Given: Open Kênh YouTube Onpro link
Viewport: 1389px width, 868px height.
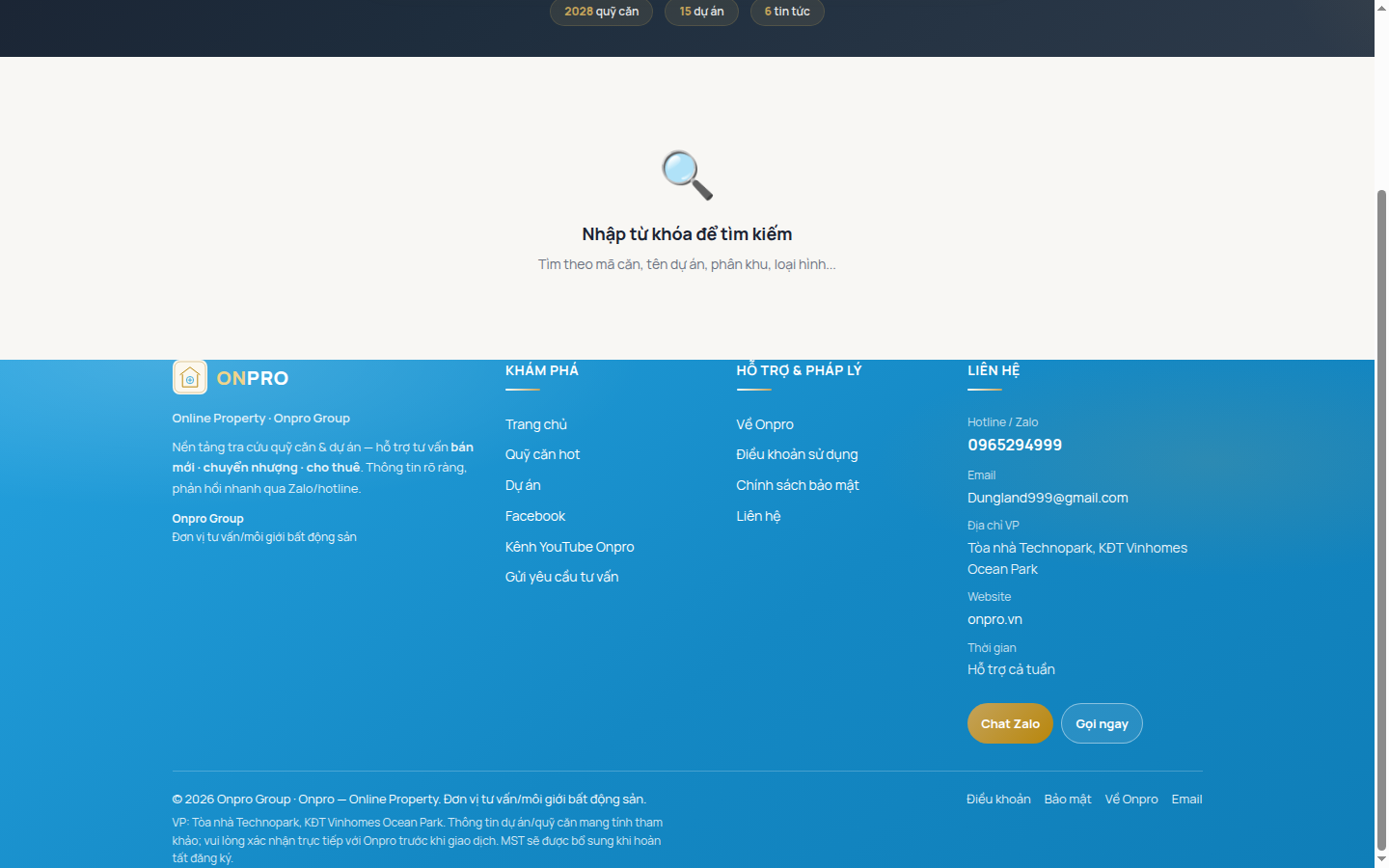Looking at the screenshot, I should tap(570, 547).
